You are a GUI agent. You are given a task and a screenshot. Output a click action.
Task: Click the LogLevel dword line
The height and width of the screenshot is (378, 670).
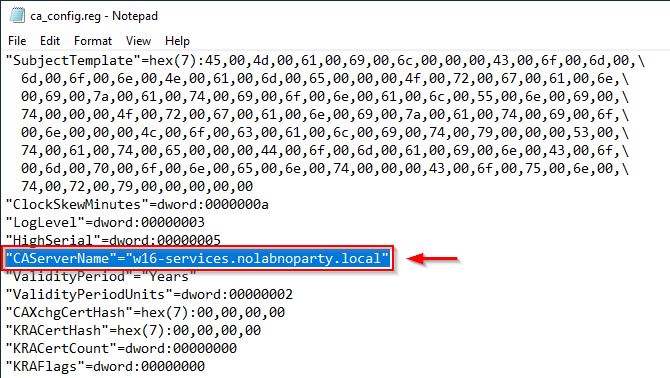[105, 223]
